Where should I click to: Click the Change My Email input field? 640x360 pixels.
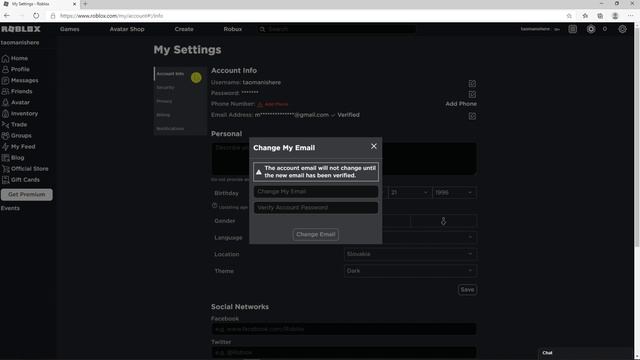[x=316, y=191]
